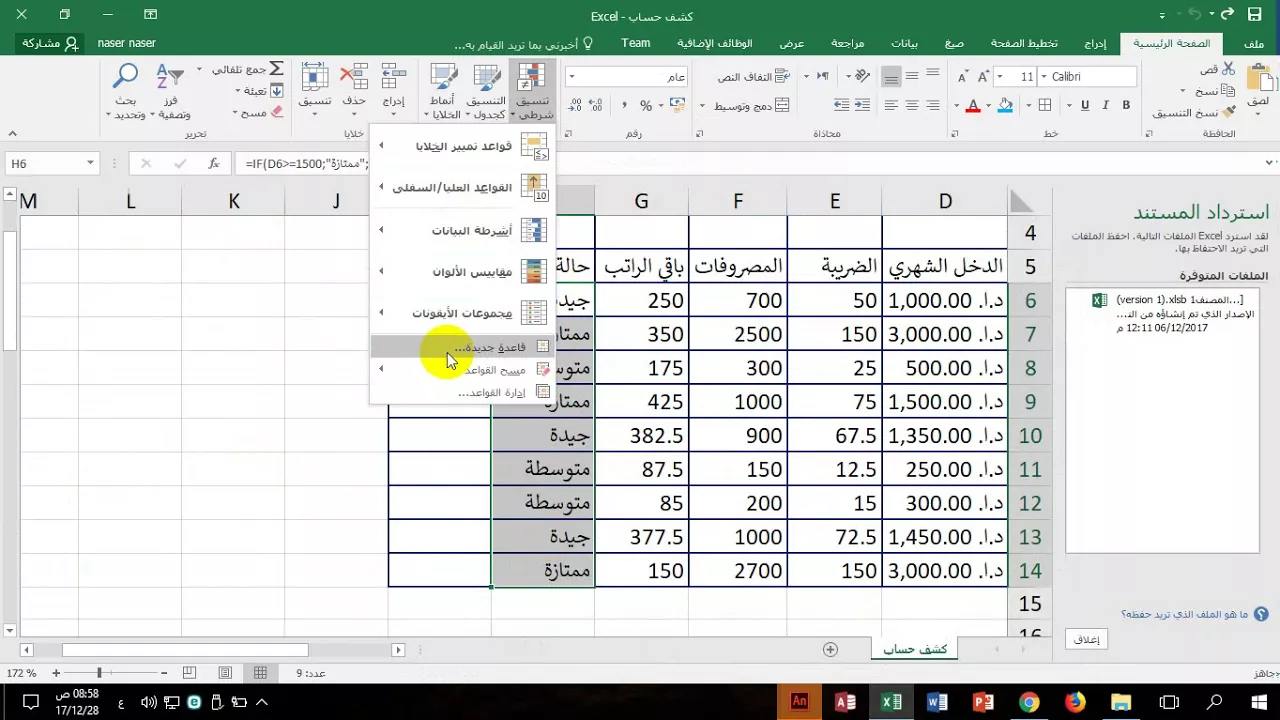Viewport: 1280px width, 720px height.
Task: Open the File (ملف) tab
Action: [1254, 44]
